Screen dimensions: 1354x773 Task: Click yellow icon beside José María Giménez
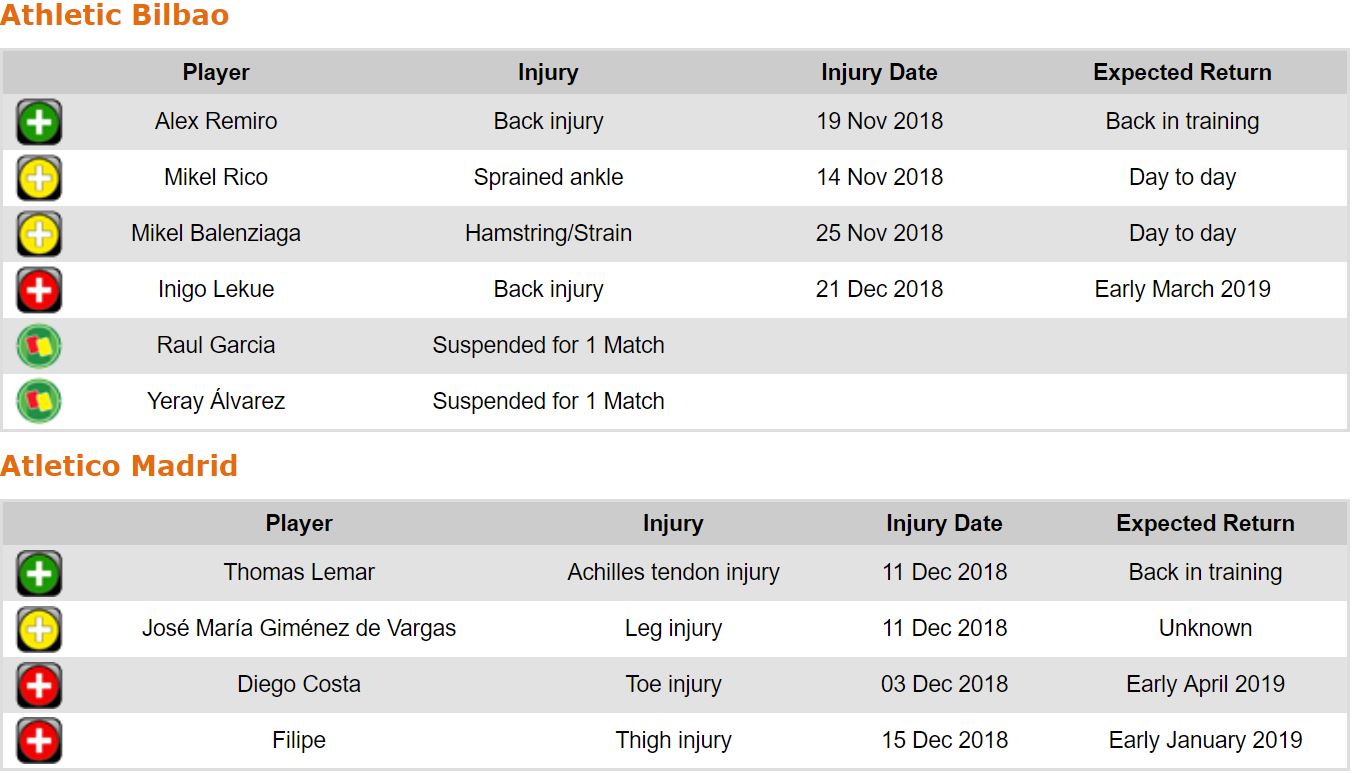pos(39,630)
